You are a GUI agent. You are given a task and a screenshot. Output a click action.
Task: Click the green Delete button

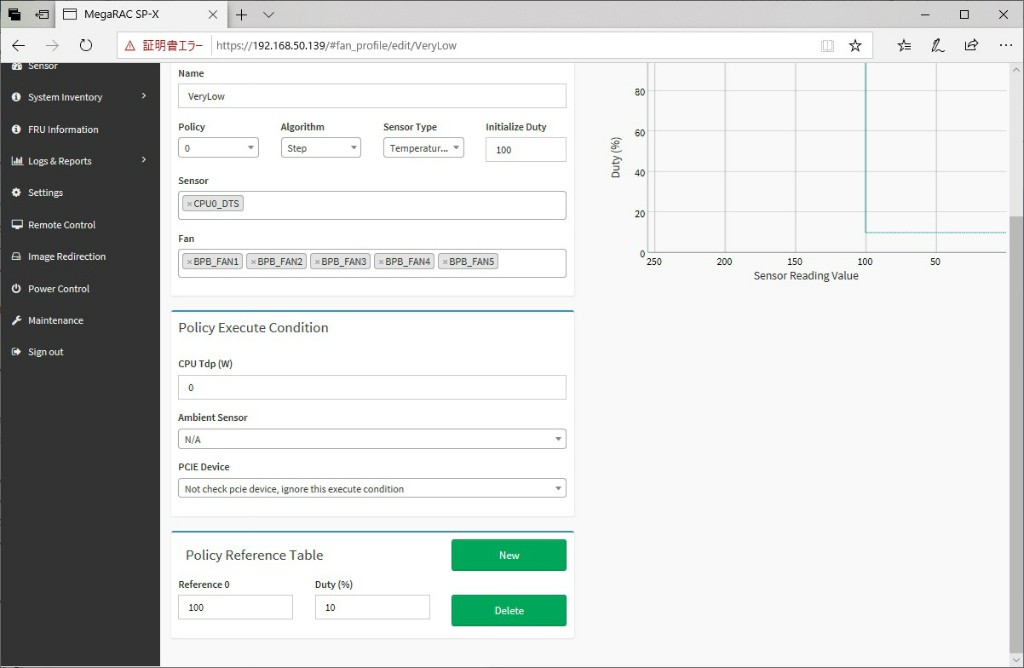pos(508,610)
